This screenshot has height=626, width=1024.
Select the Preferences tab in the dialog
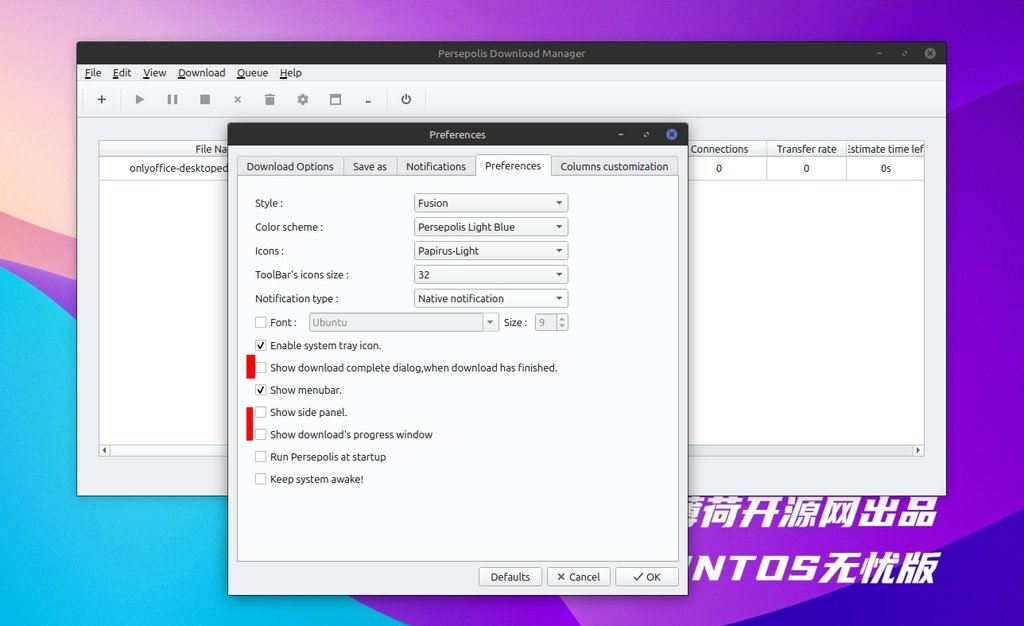coord(513,166)
